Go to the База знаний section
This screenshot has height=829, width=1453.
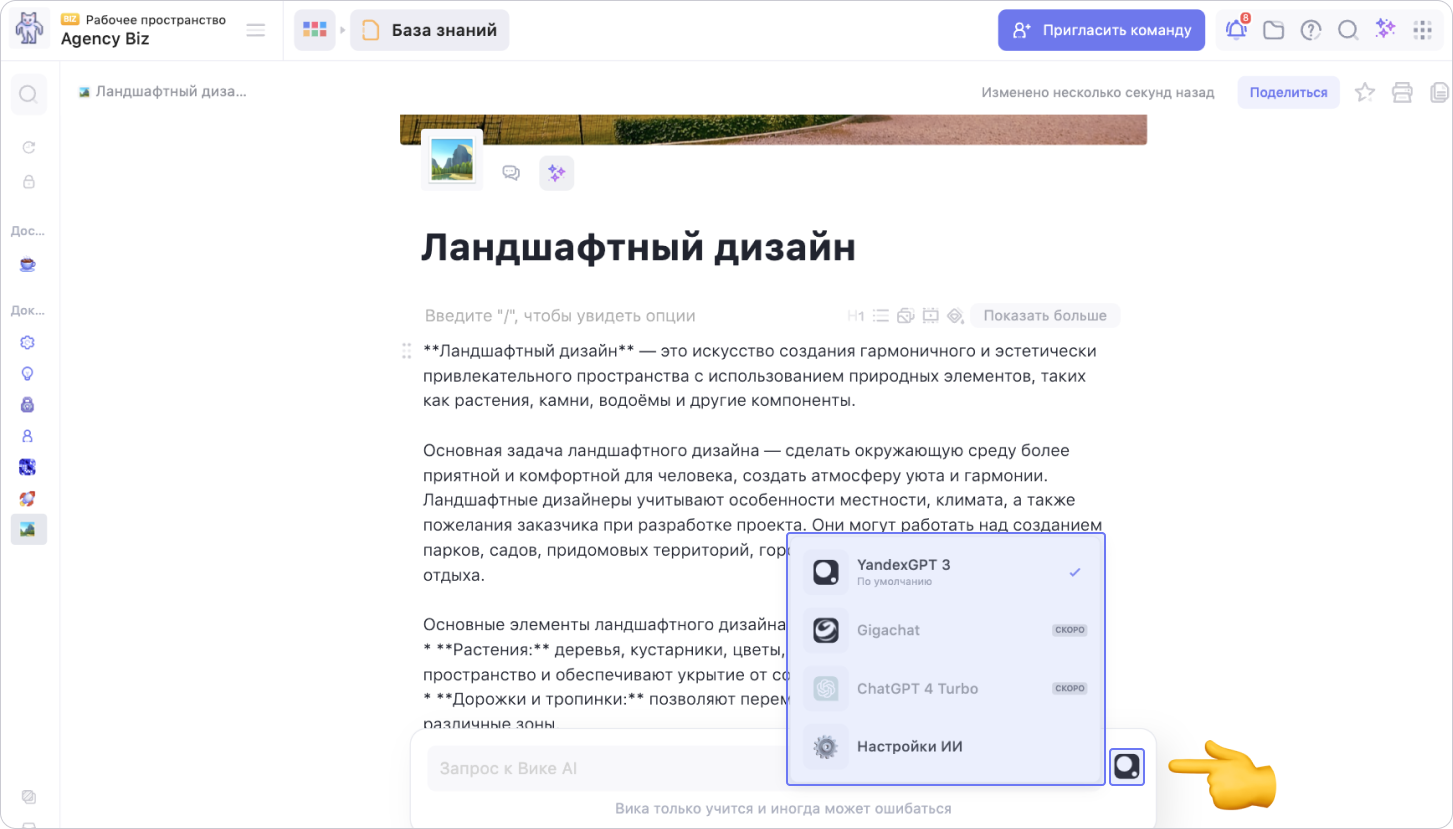click(430, 30)
